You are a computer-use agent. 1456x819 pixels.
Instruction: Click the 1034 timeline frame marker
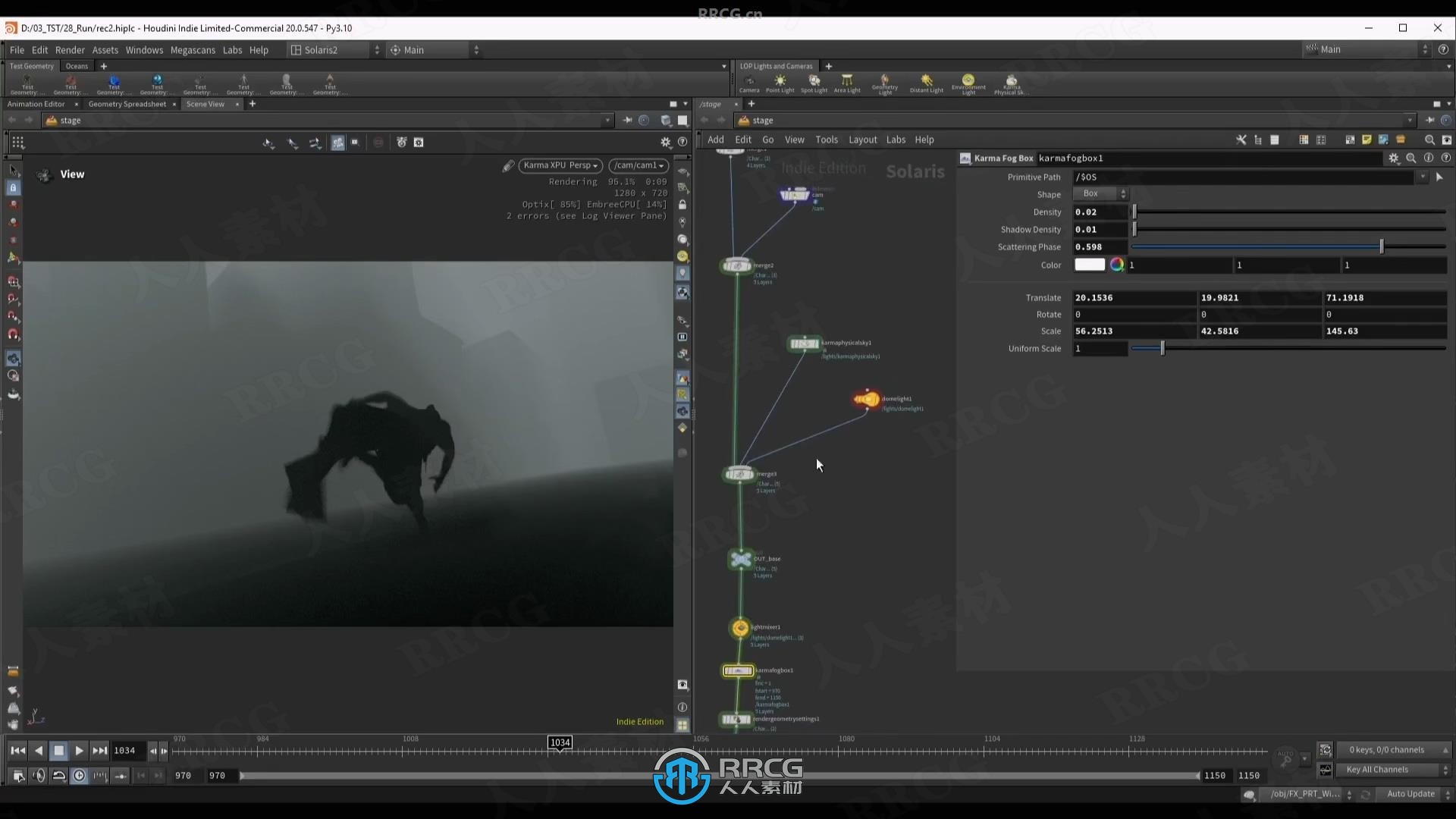[x=560, y=742]
